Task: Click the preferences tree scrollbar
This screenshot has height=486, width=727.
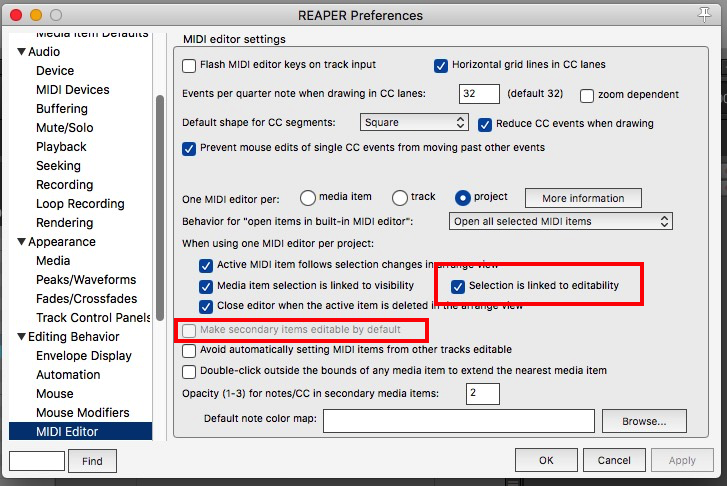Action: 160,208
